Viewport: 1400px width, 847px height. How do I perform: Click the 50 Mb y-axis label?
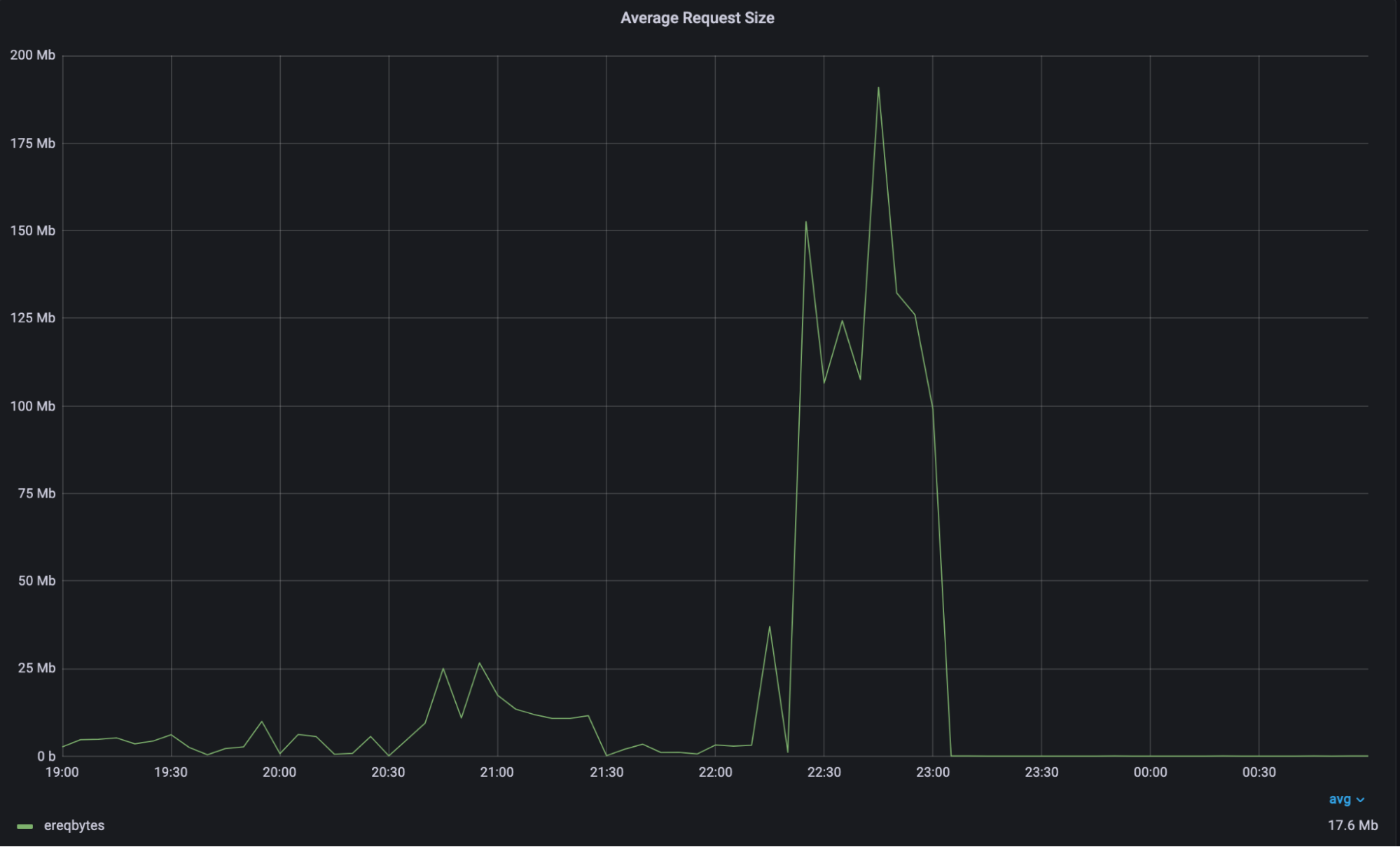click(36, 581)
